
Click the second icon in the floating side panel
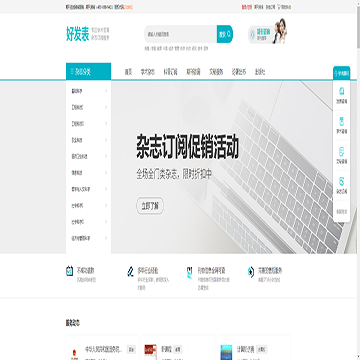(x=342, y=121)
